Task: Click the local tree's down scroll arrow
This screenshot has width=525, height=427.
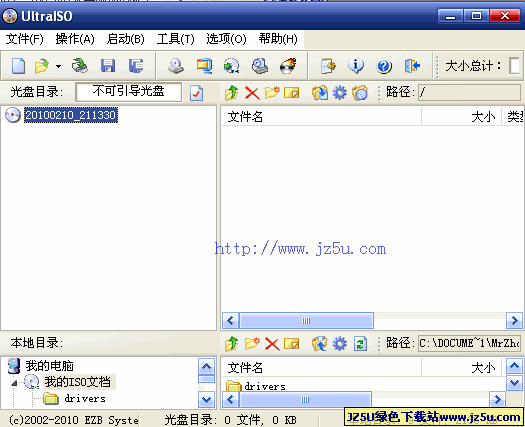Action: 206,399
